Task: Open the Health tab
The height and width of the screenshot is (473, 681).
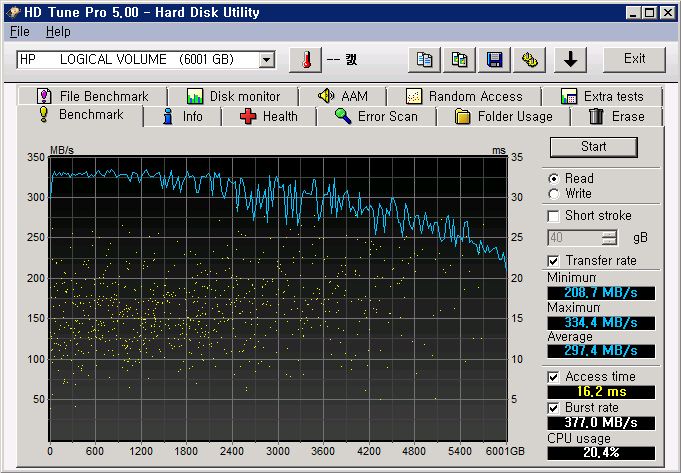Action: [x=269, y=116]
